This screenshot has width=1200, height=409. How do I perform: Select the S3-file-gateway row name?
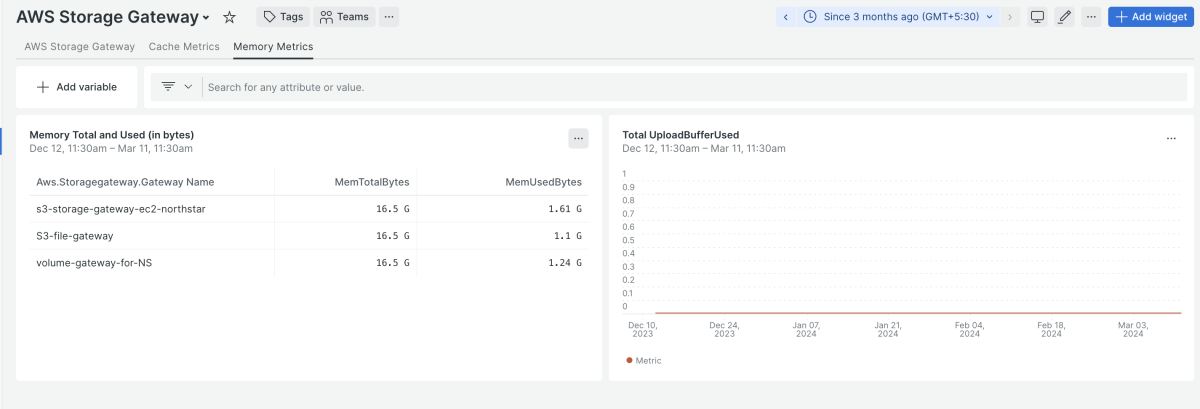coord(75,236)
